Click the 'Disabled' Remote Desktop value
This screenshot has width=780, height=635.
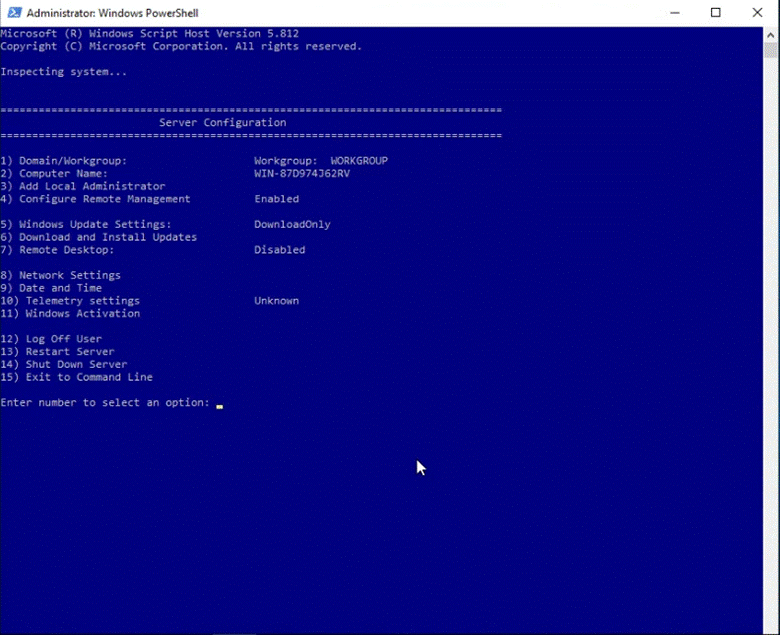tap(280, 250)
